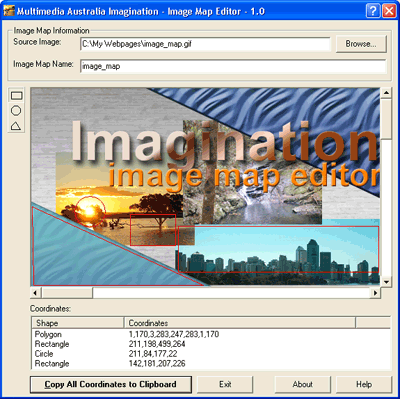This screenshot has width=400, height=399.
Task: Click the application icon in title bar
Action: (x=8, y=11)
